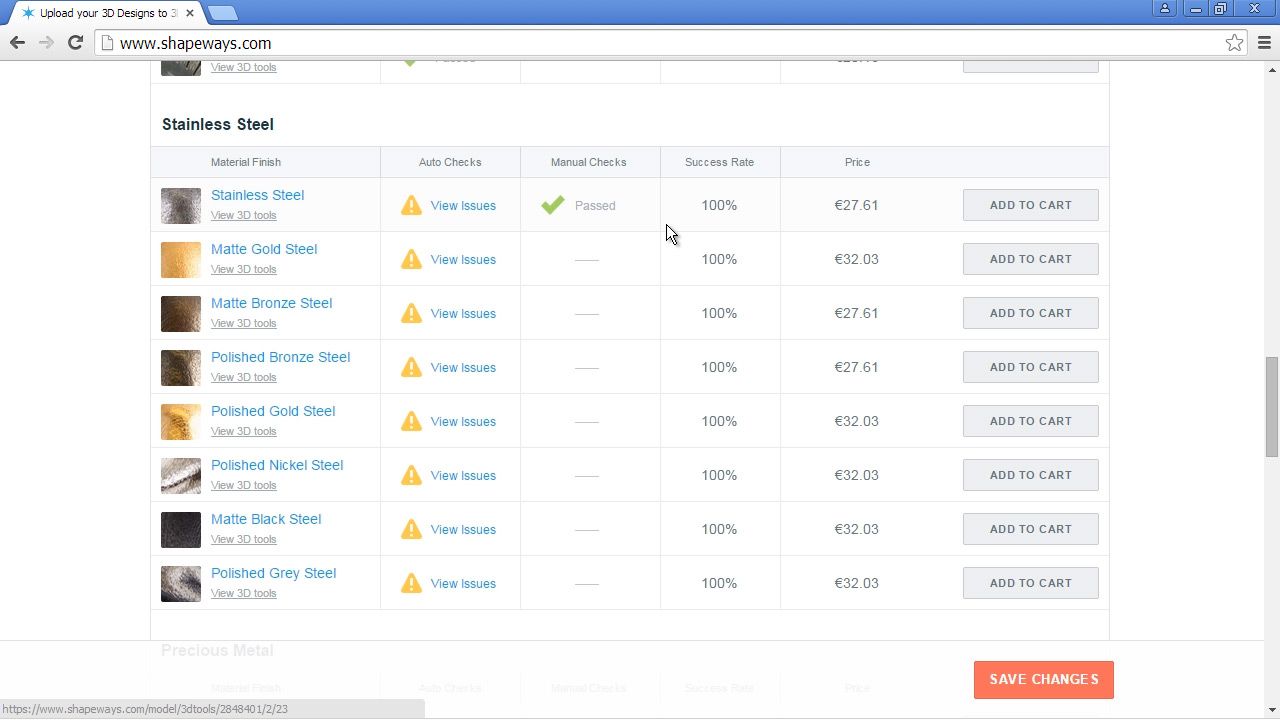Viewport: 1280px width, 720px height.
Task: Click the address bar showing www.shapeways.com
Action: (660, 43)
